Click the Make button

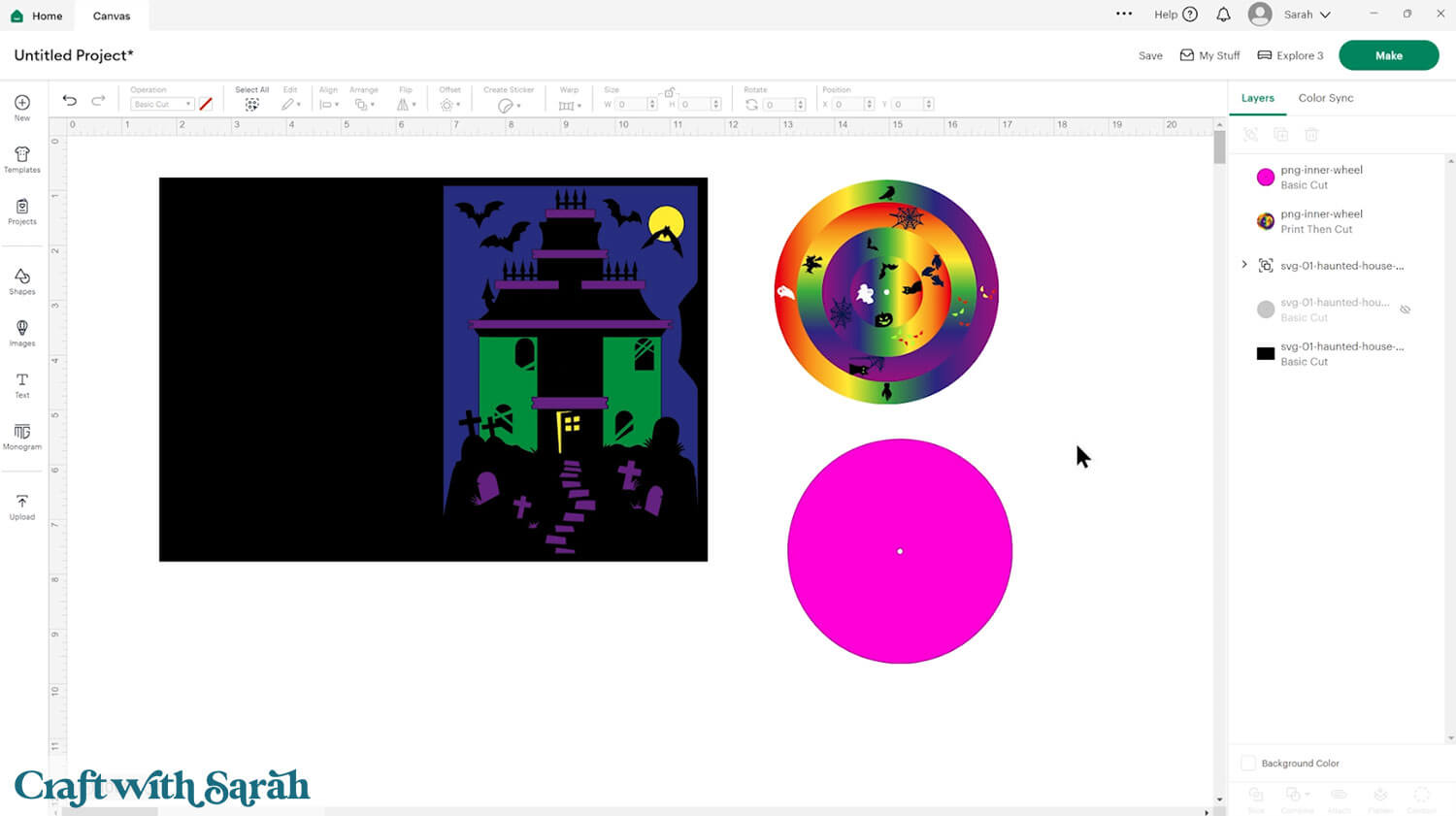click(1388, 55)
